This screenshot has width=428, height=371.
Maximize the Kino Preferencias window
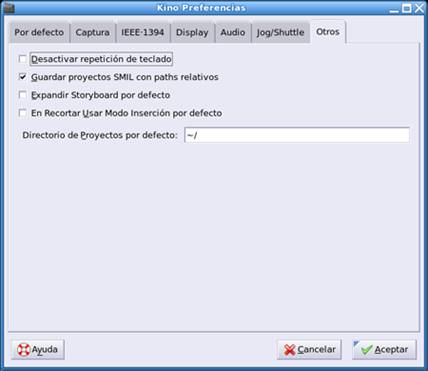point(407,8)
